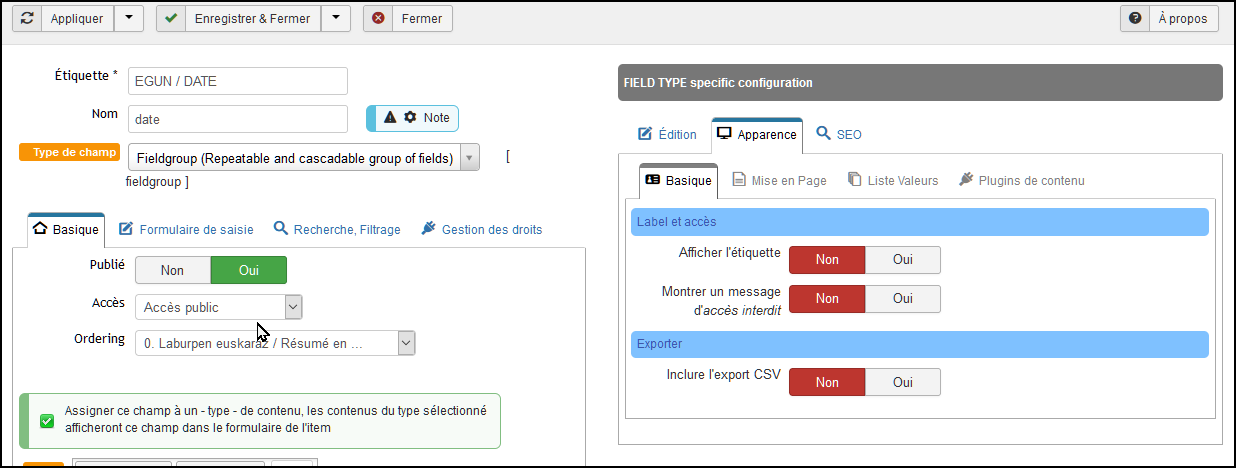Click the warning triangle icon beside Note
This screenshot has width=1236, height=468.
[x=390, y=118]
